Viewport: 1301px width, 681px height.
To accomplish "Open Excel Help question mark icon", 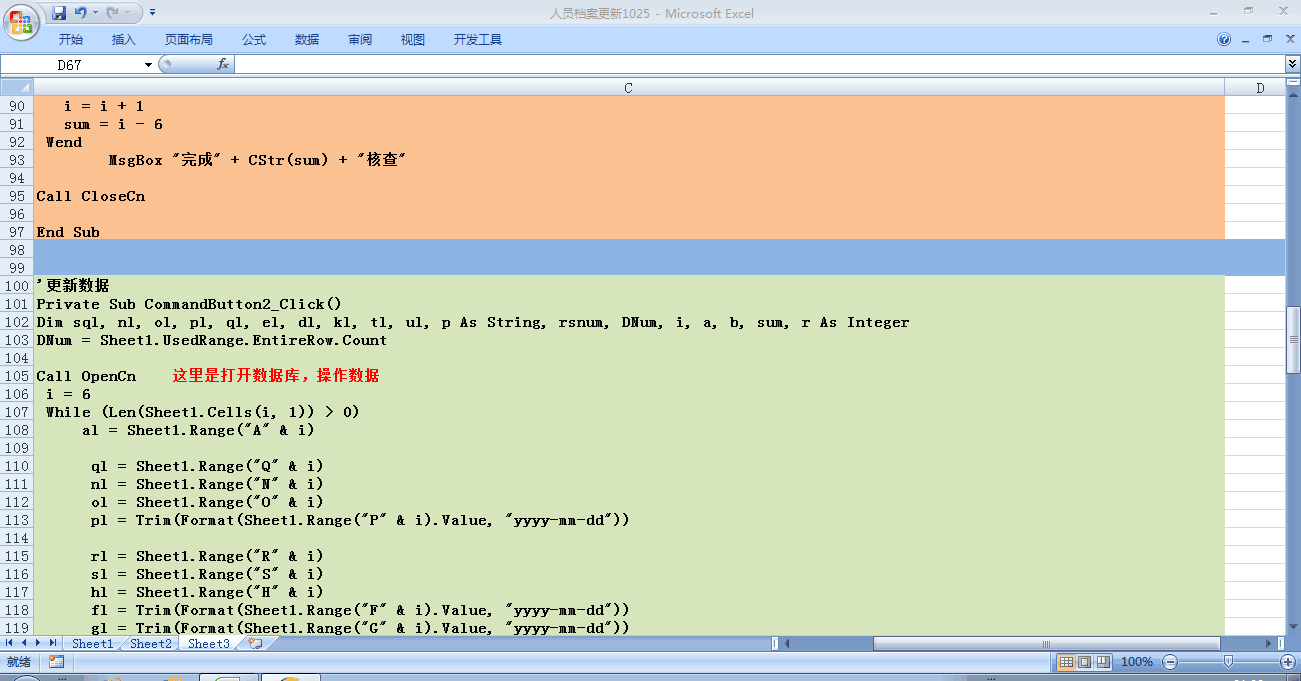I will tap(1224, 40).
